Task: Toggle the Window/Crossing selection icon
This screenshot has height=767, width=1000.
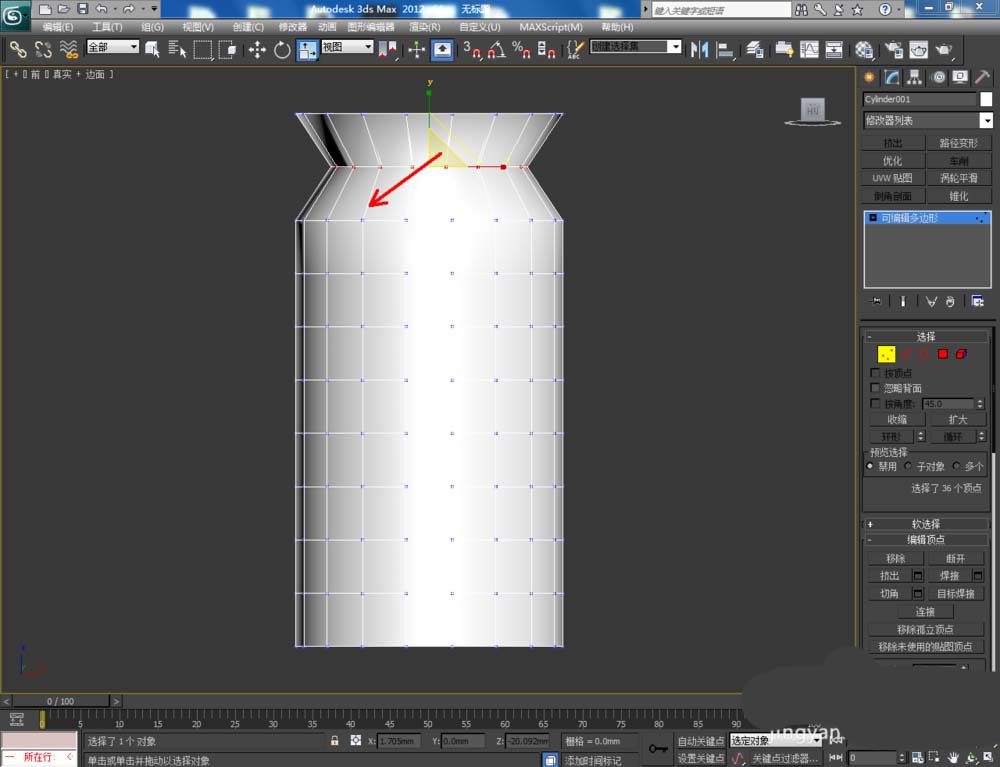Action: coord(228,50)
